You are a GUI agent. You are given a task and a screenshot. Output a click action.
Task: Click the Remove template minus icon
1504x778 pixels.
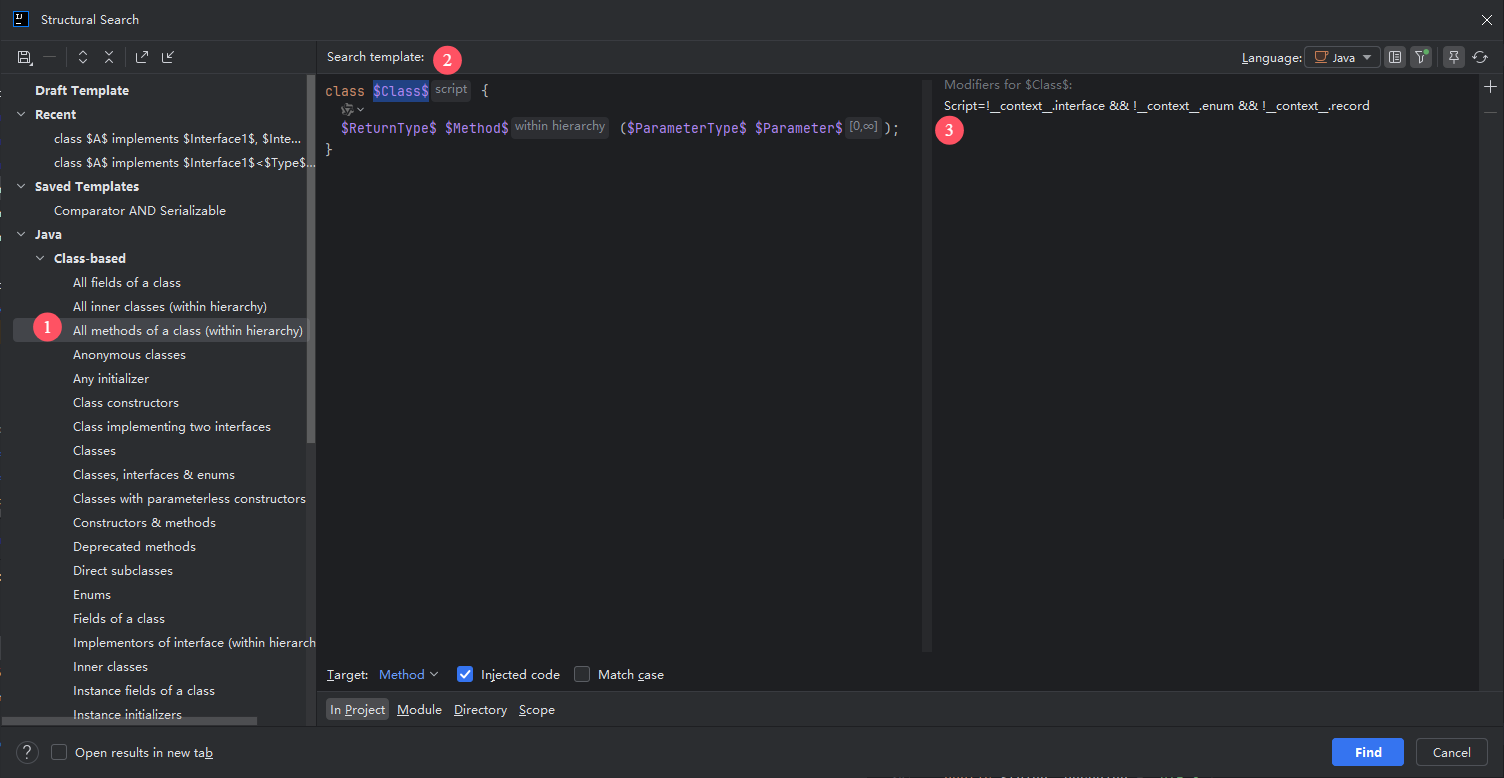click(x=50, y=58)
